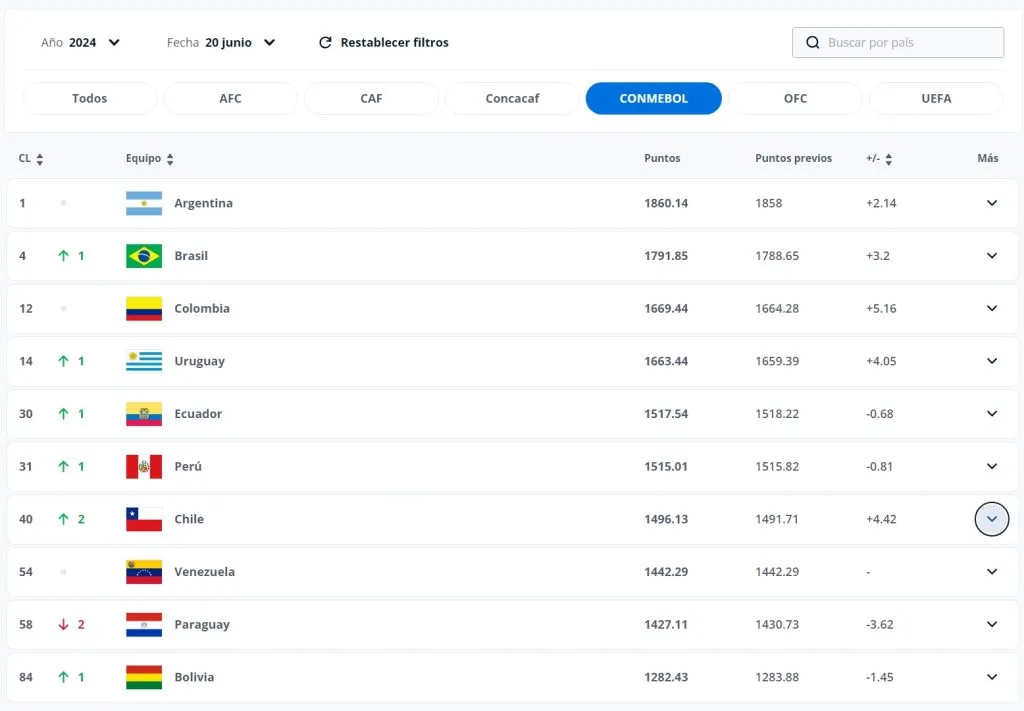Screen dimensions: 1024x711
Task: Expand the Perú row details
Action: point(991,466)
